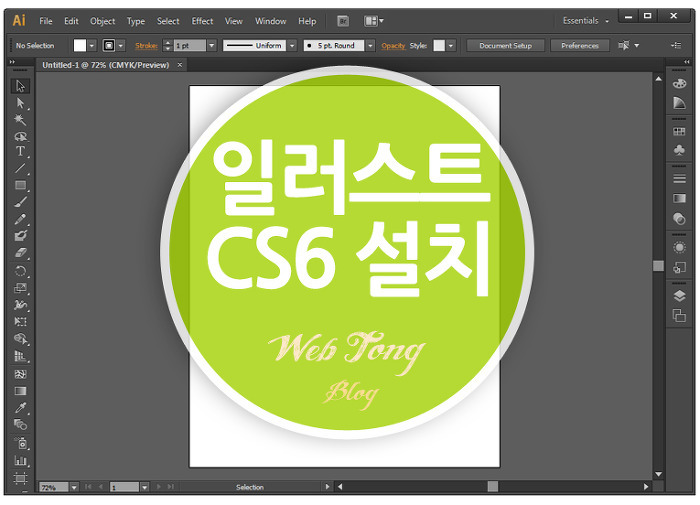The image size is (700, 505).
Task: Open the Gradient panel icon
Action: point(679,198)
